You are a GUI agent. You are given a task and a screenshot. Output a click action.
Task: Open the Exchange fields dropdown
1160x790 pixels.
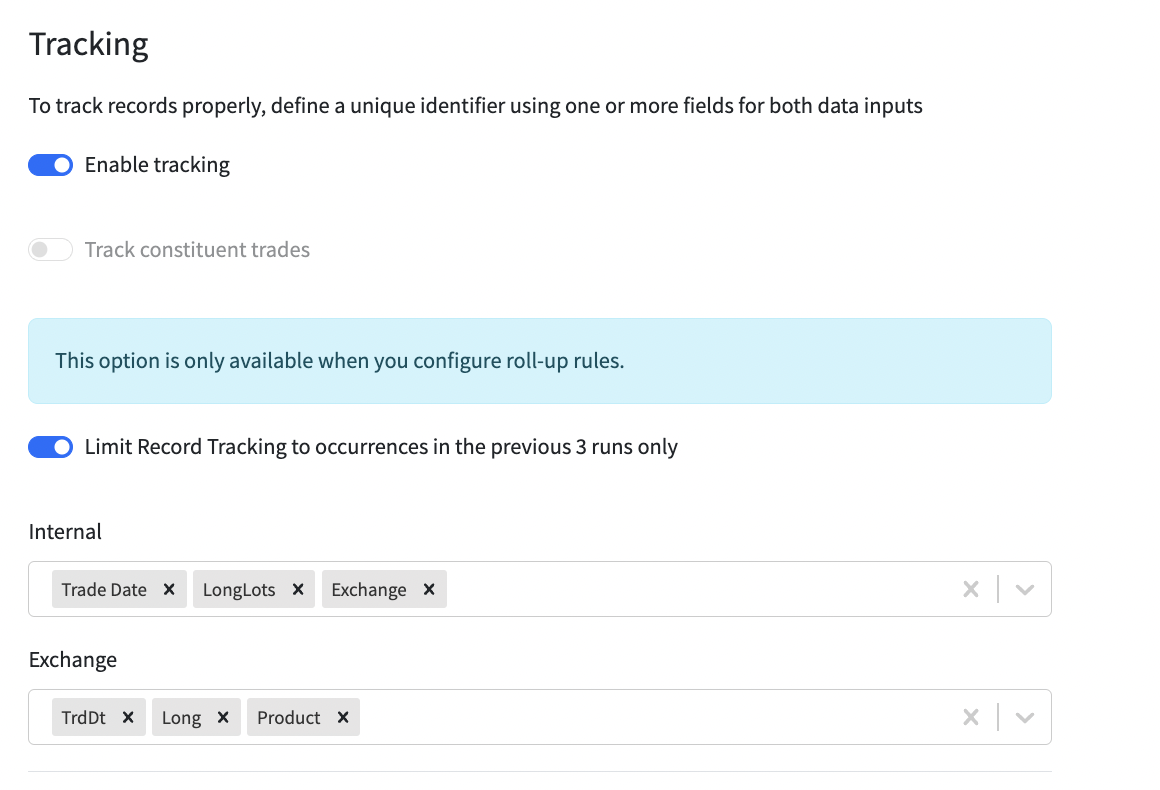(1025, 718)
